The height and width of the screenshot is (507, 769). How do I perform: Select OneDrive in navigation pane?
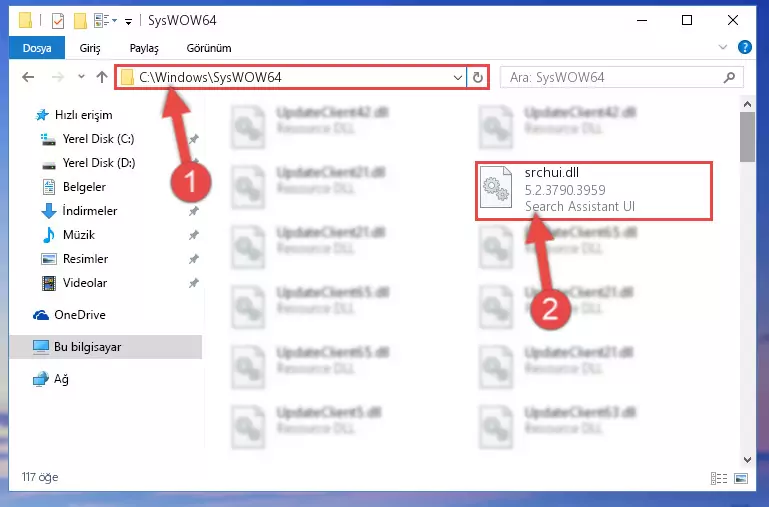tap(69, 315)
